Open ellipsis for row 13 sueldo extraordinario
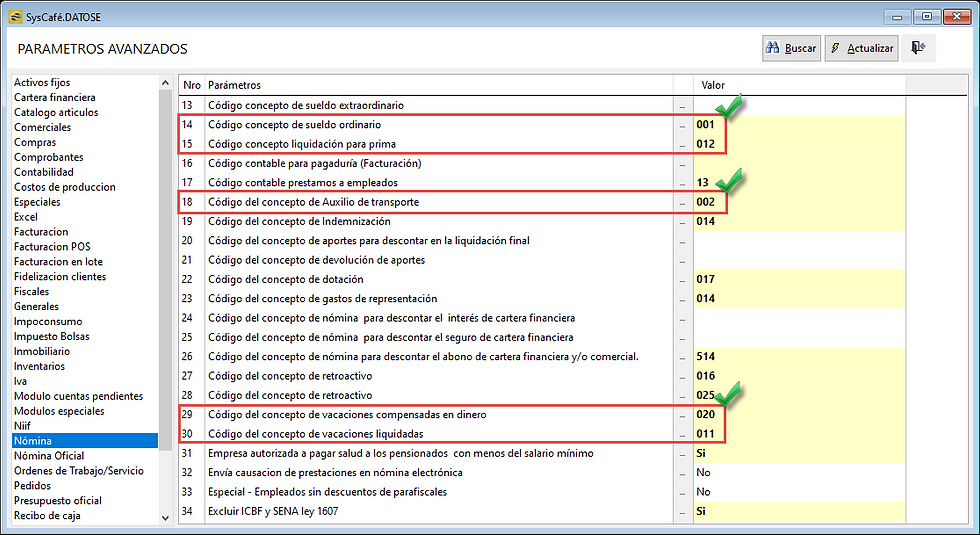The width and height of the screenshot is (980, 535). (683, 106)
